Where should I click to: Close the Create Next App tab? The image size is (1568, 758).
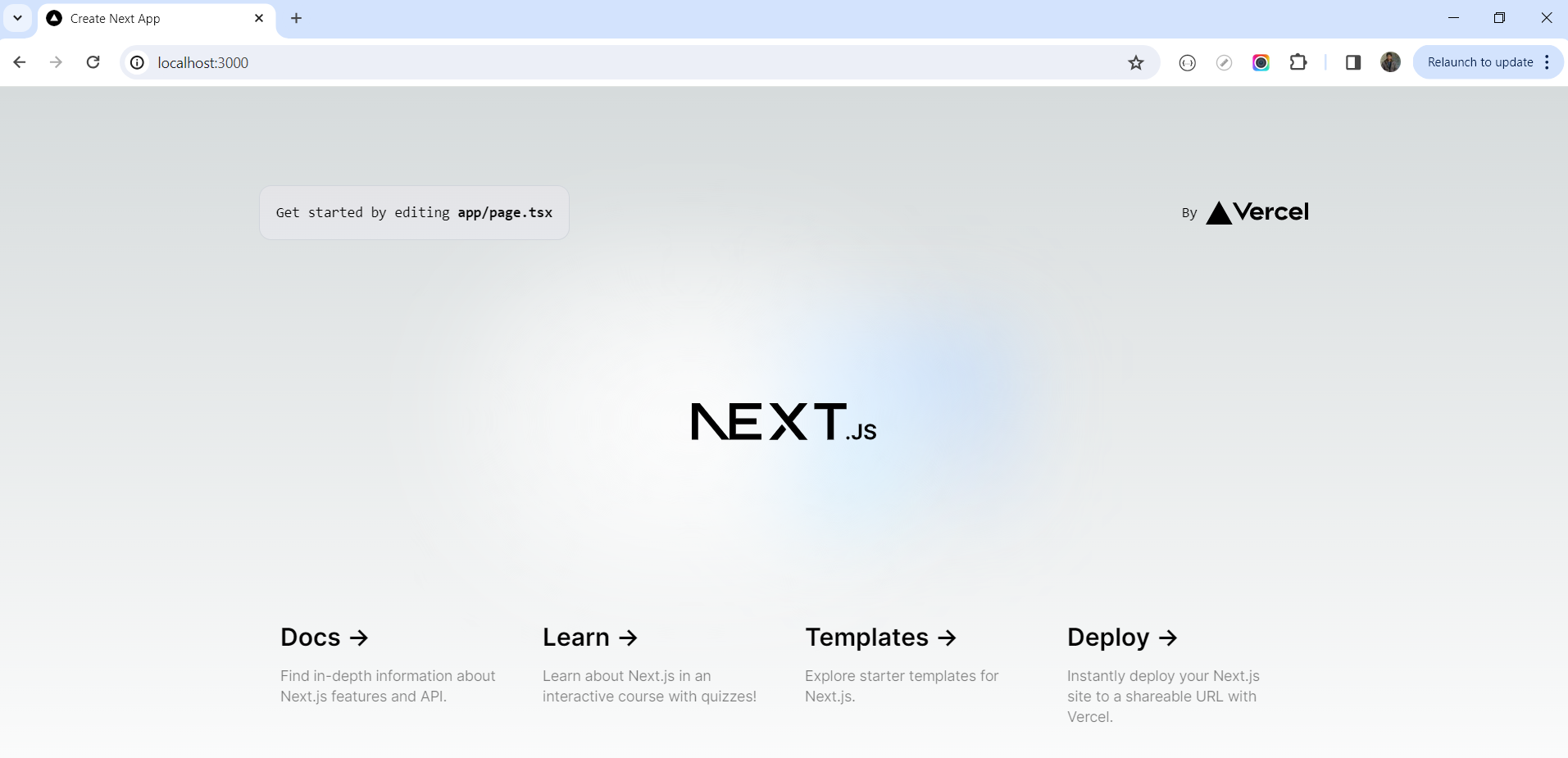pos(259,18)
